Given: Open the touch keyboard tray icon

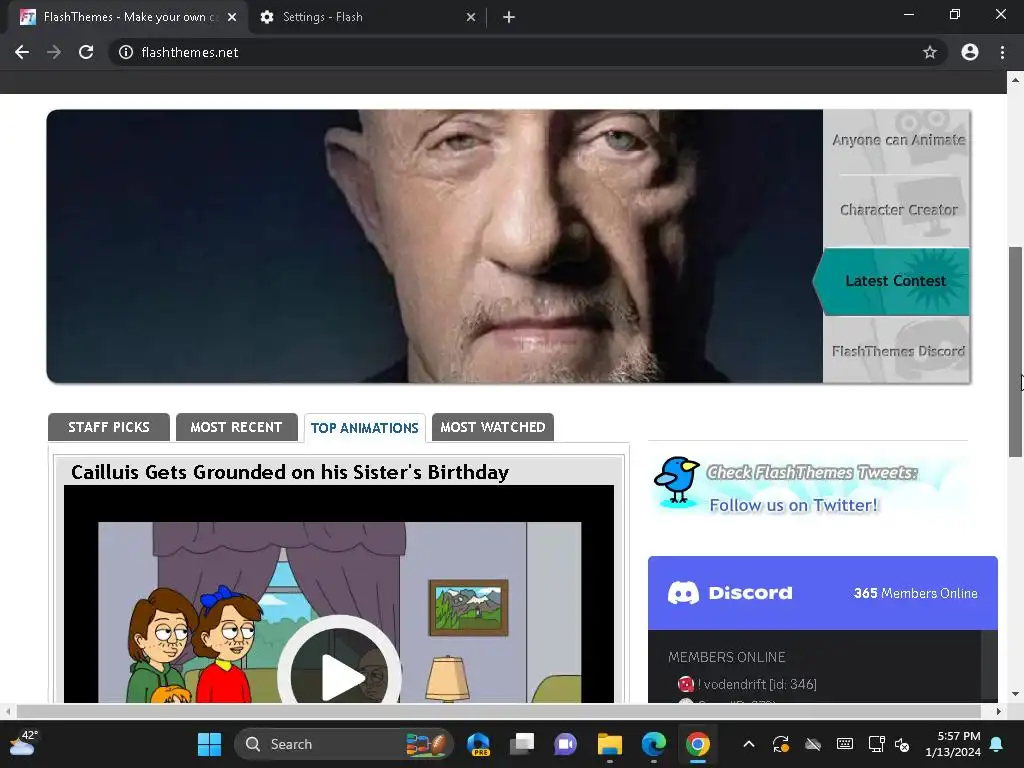Looking at the screenshot, I should [x=844, y=744].
